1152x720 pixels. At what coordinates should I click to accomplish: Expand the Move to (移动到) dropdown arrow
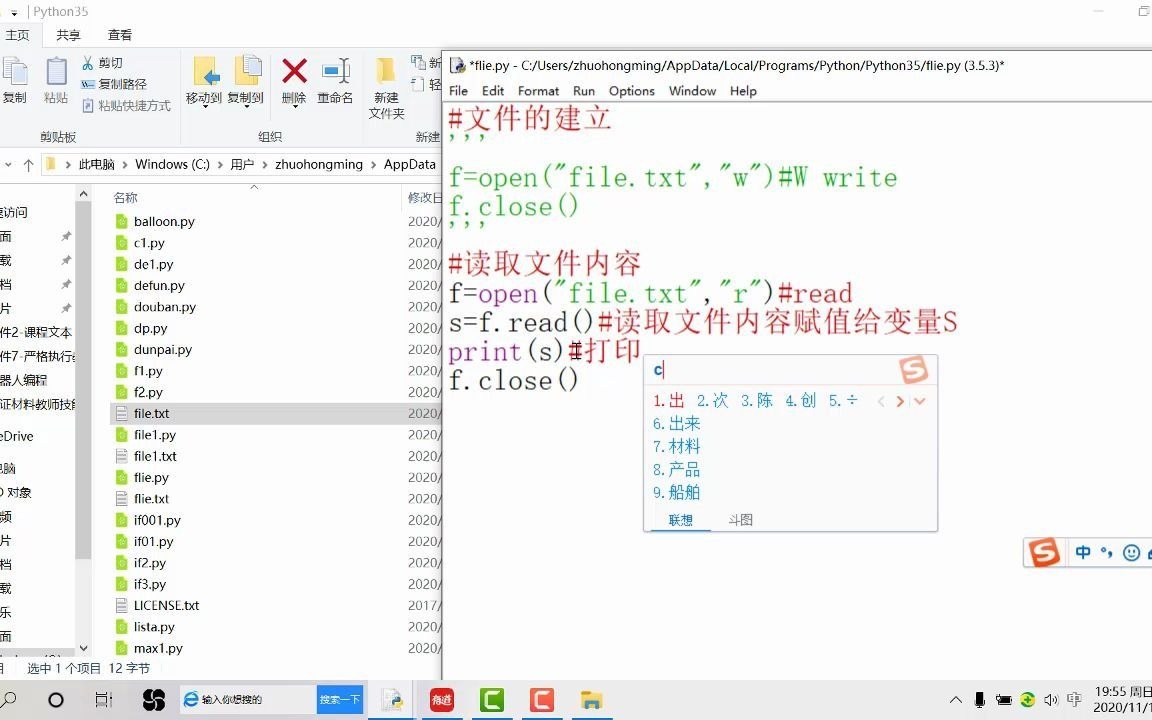[205, 107]
